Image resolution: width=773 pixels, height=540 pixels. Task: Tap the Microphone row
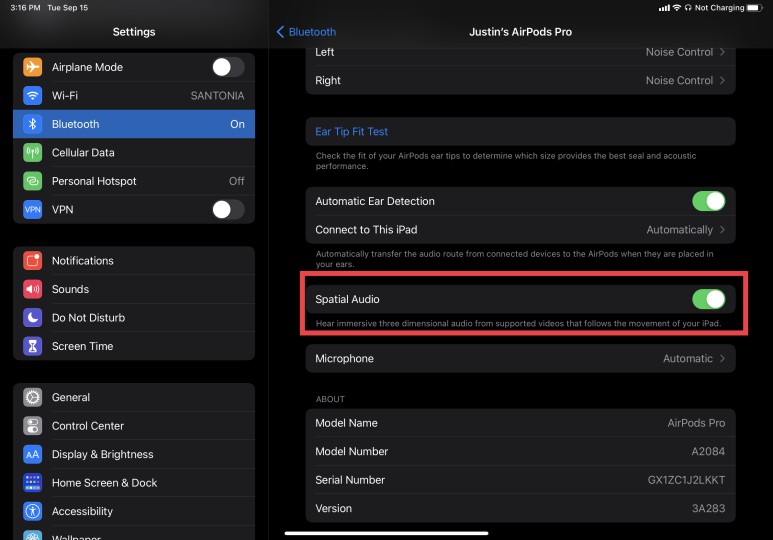coord(521,359)
